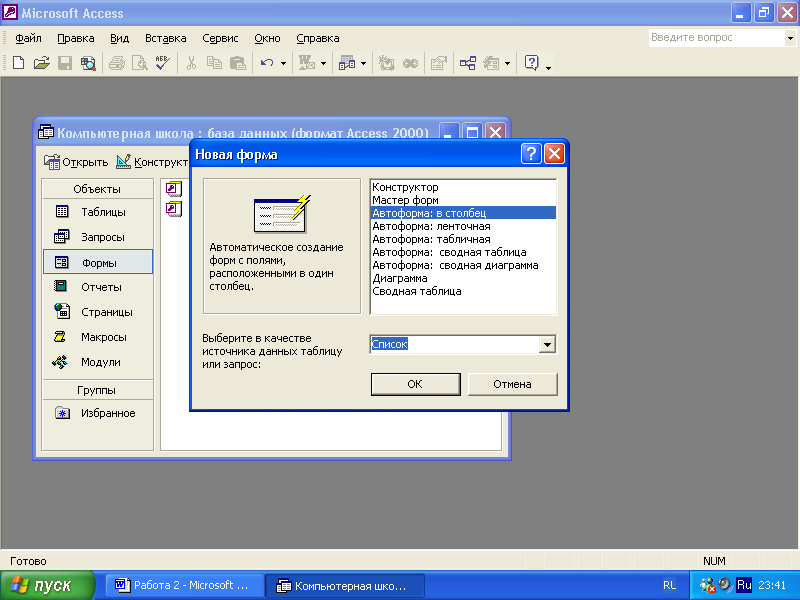The width and height of the screenshot is (800, 600).
Task: Click the Properties toolbar icon
Action: [x=439, y=63]
